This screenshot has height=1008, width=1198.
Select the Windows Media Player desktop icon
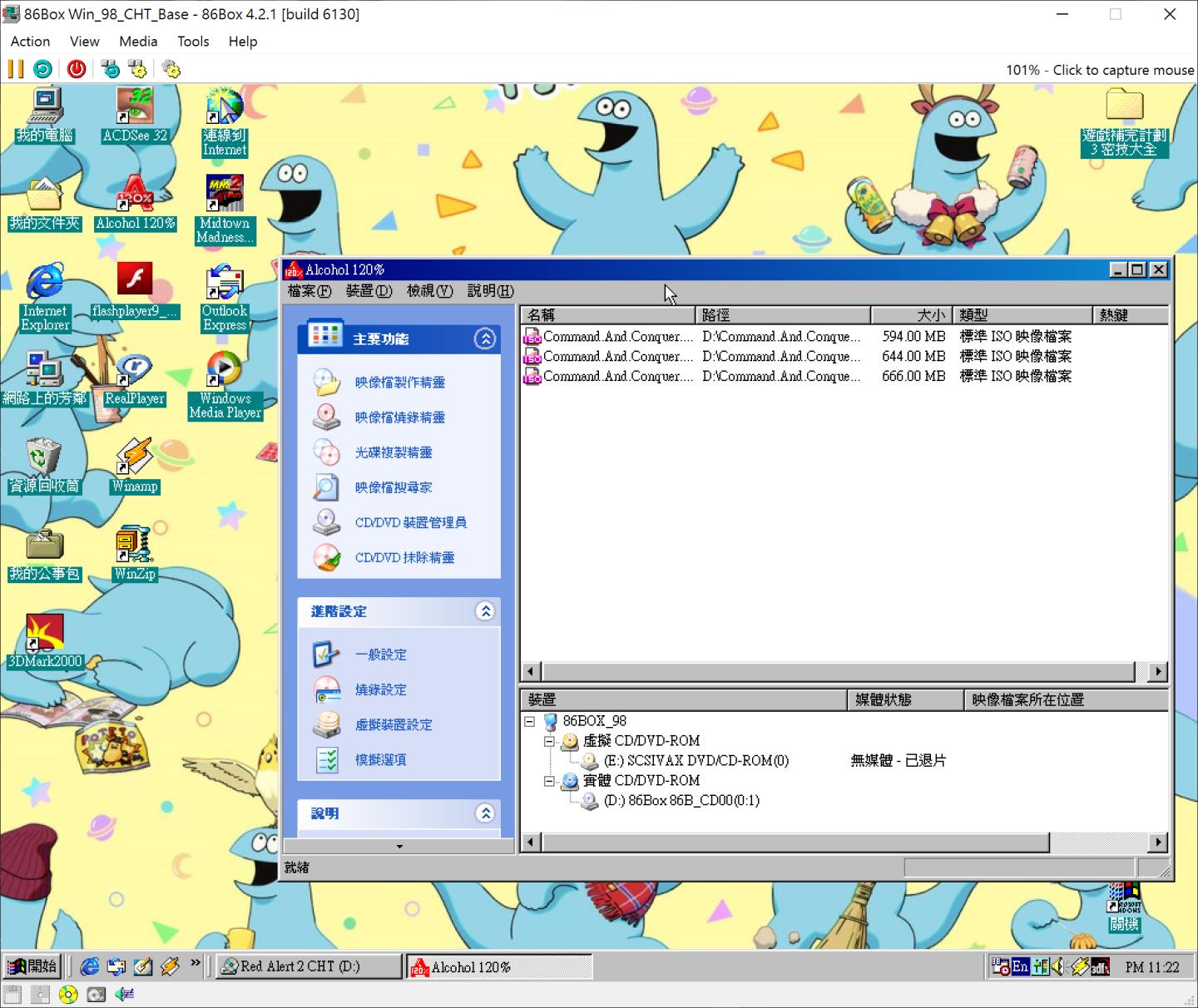click(225, 385)
